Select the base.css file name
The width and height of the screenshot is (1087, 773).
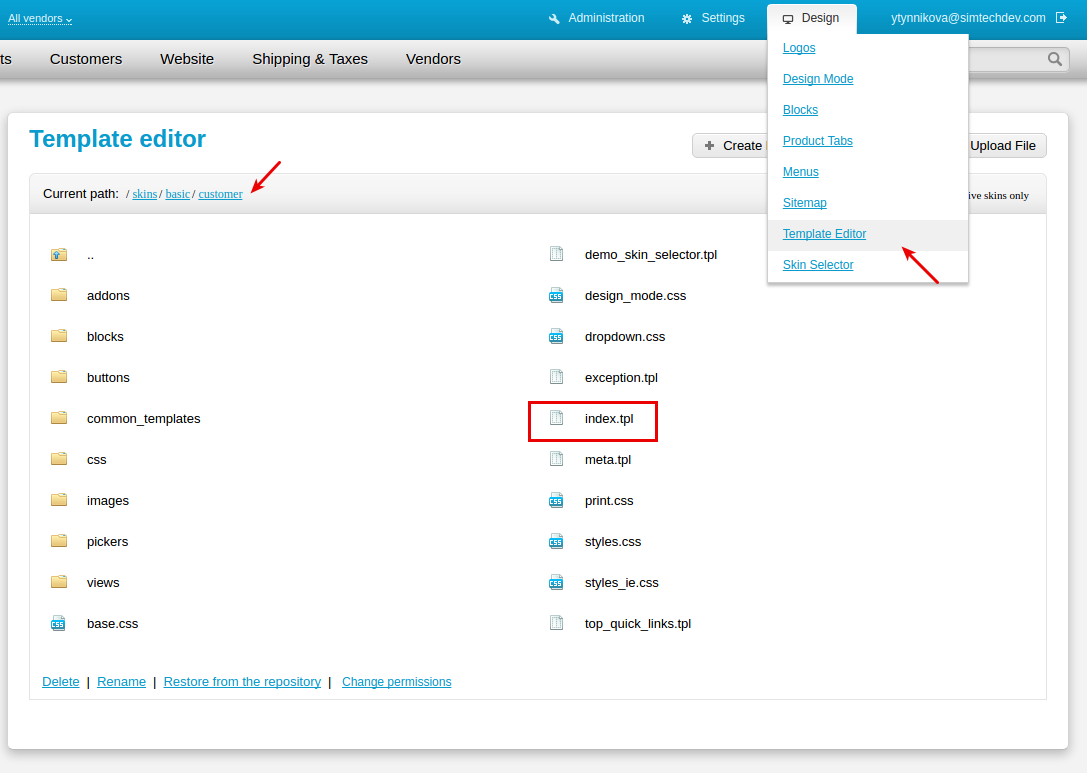point(112,624)
